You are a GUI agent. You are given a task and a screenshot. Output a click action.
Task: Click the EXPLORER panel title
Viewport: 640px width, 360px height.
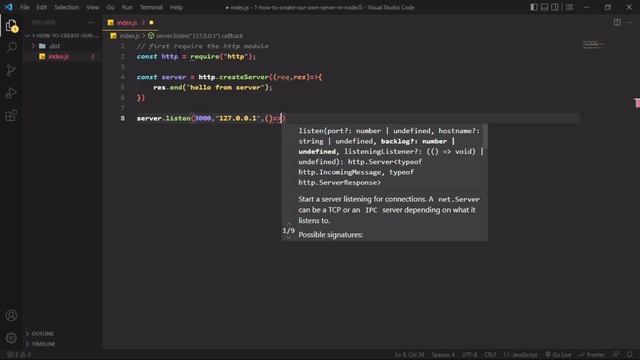44,22
